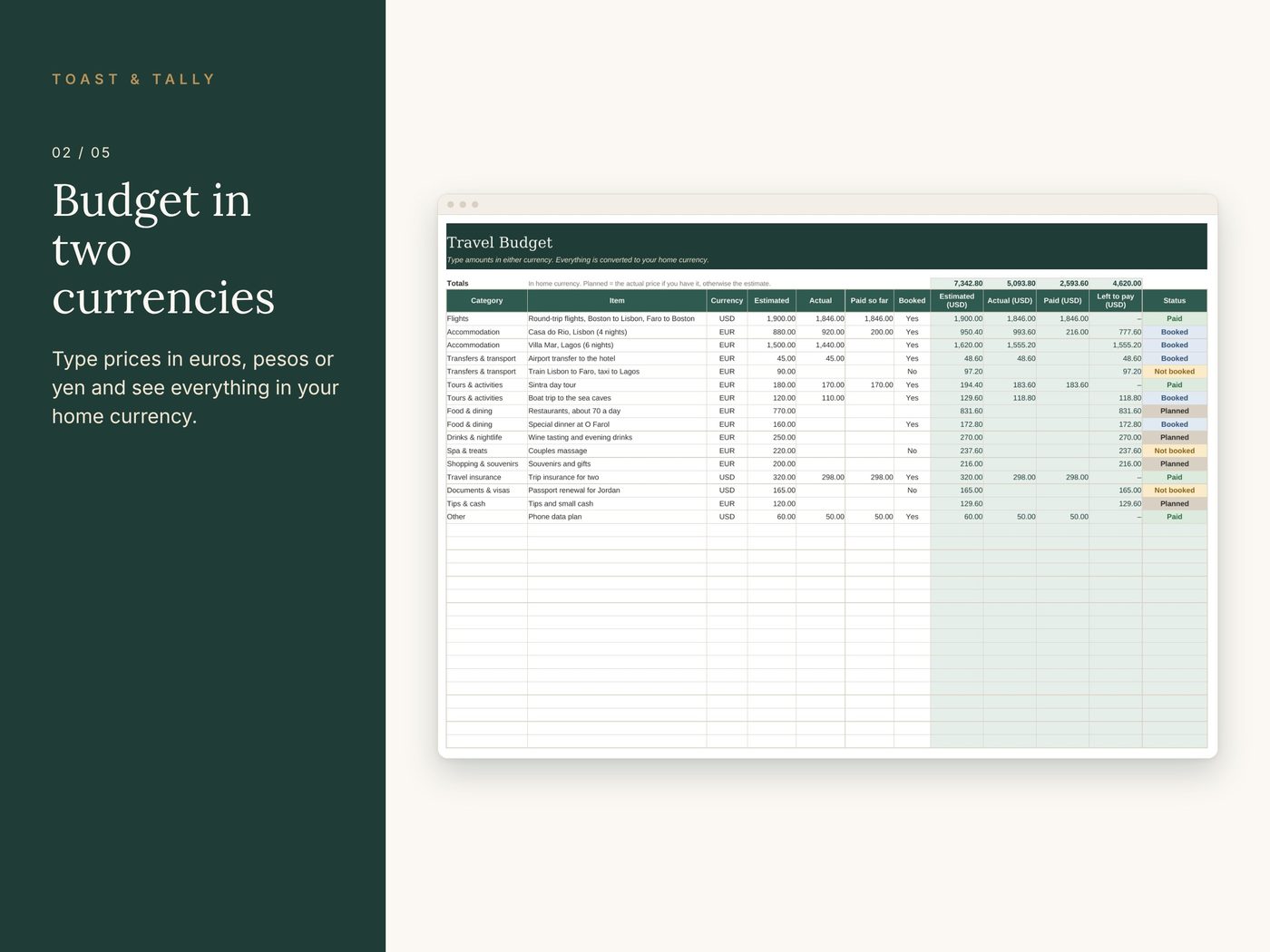Viewport: 1270px width, 952px height.
Task: Select the 'Paid so far' column header
Action: pyautogui.click(x=869, y=301)
